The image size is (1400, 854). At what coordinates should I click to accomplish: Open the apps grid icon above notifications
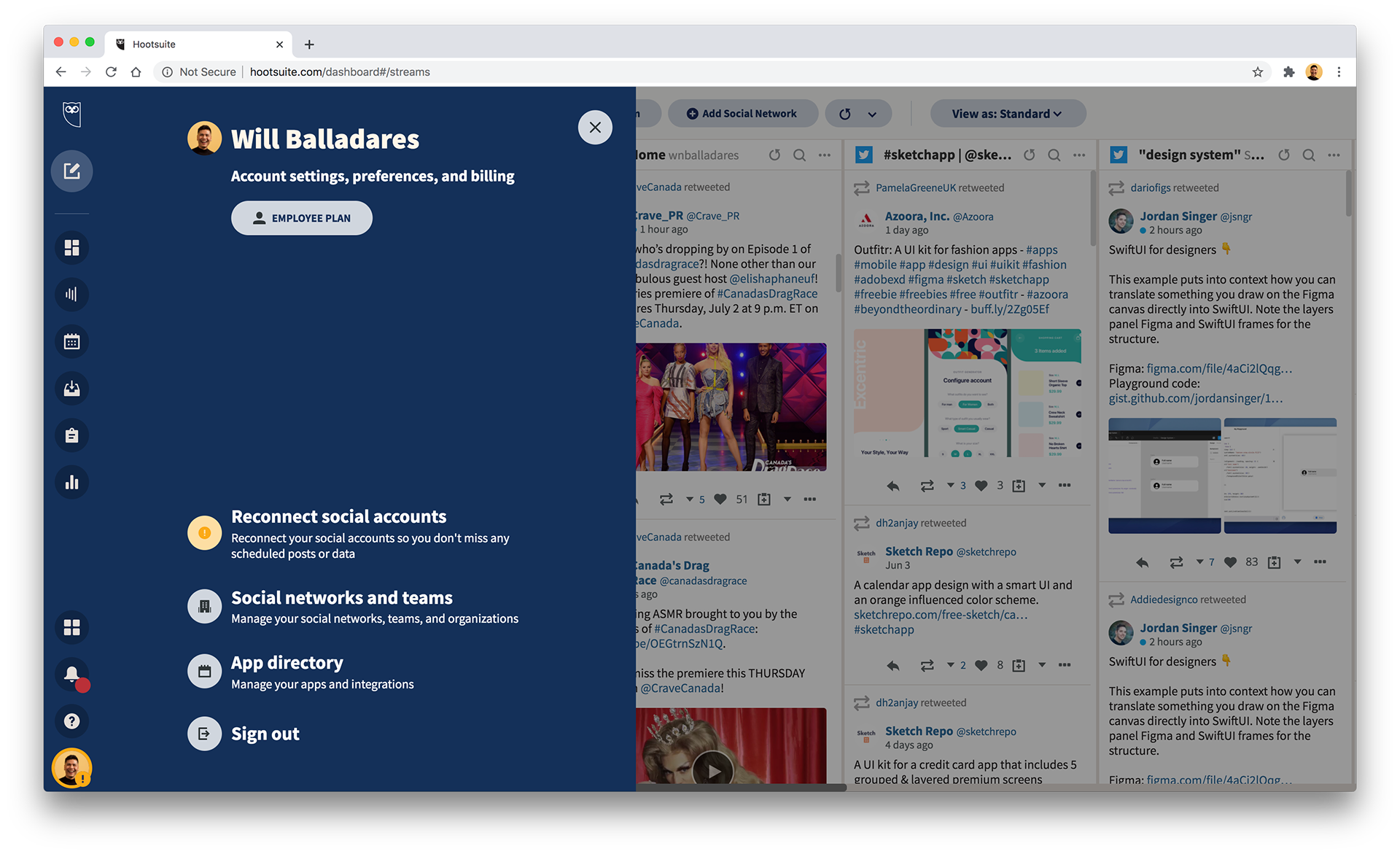pos(71,627)
